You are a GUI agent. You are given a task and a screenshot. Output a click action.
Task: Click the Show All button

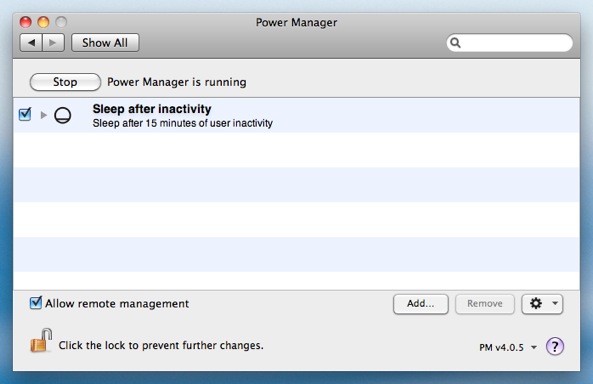pyautogui.click(x=105, y=43)
